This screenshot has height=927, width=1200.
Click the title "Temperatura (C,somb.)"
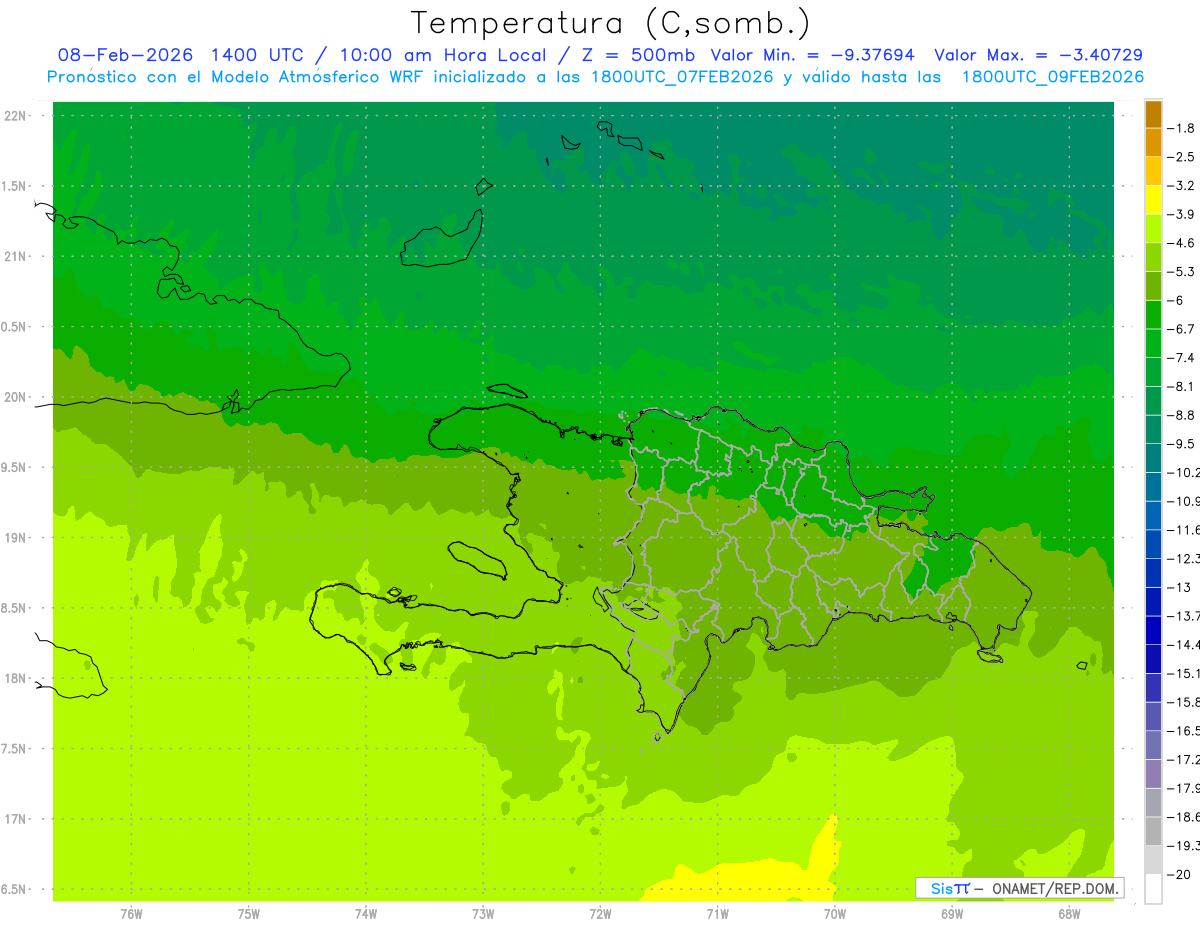[611, 23]
